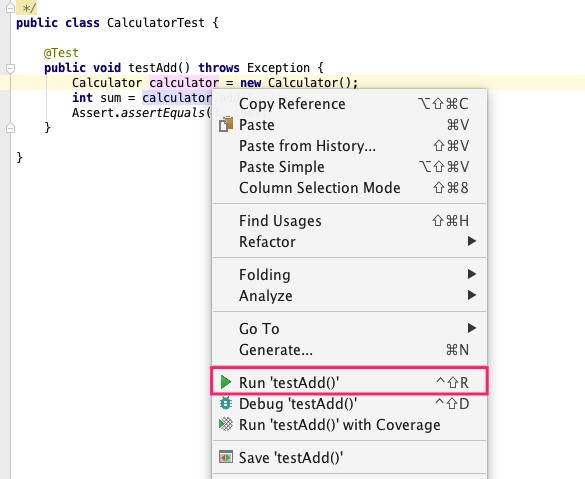Click the testAdd() method name
Viewport: 585px width, 479px height.
pyautogui.click(x=159, y=68)
